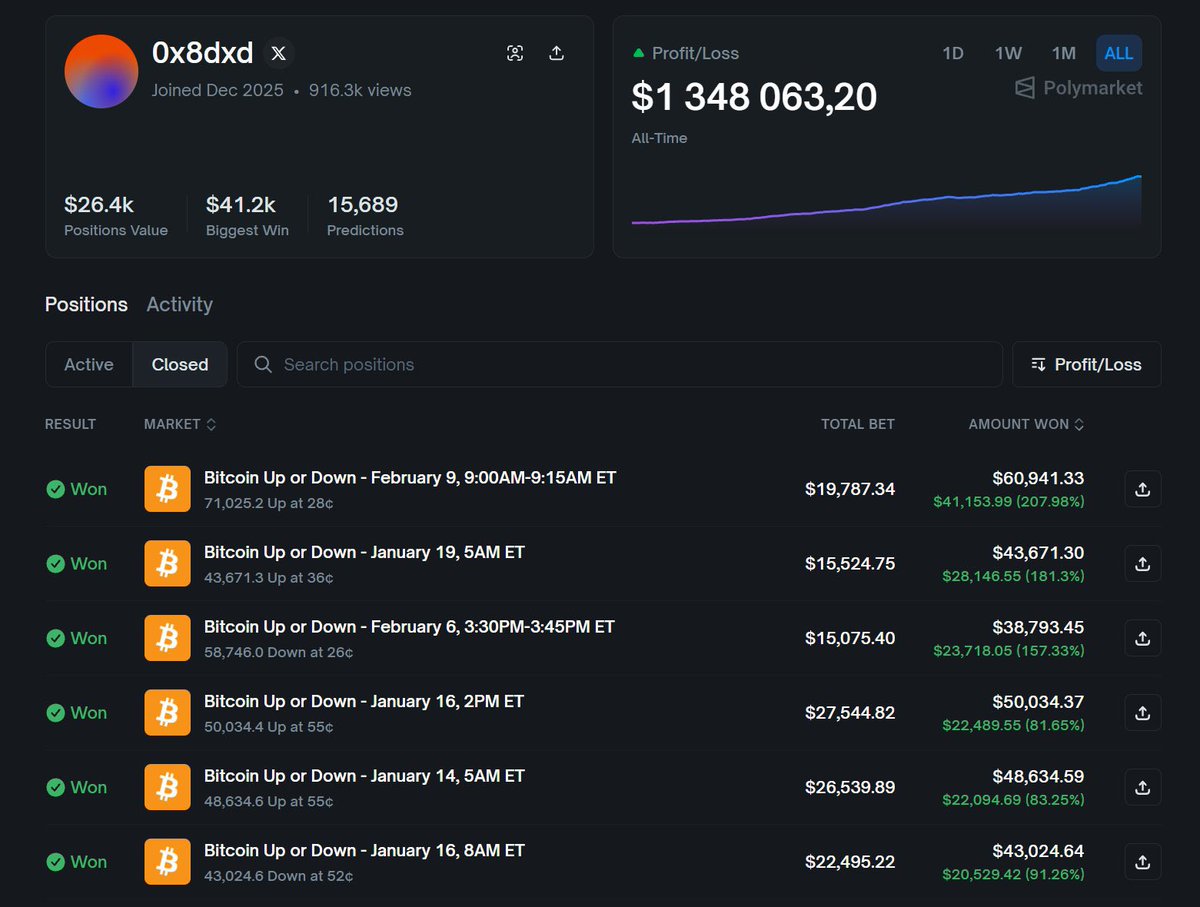
Task: Select the Positions tab
Action: point(86,304)
